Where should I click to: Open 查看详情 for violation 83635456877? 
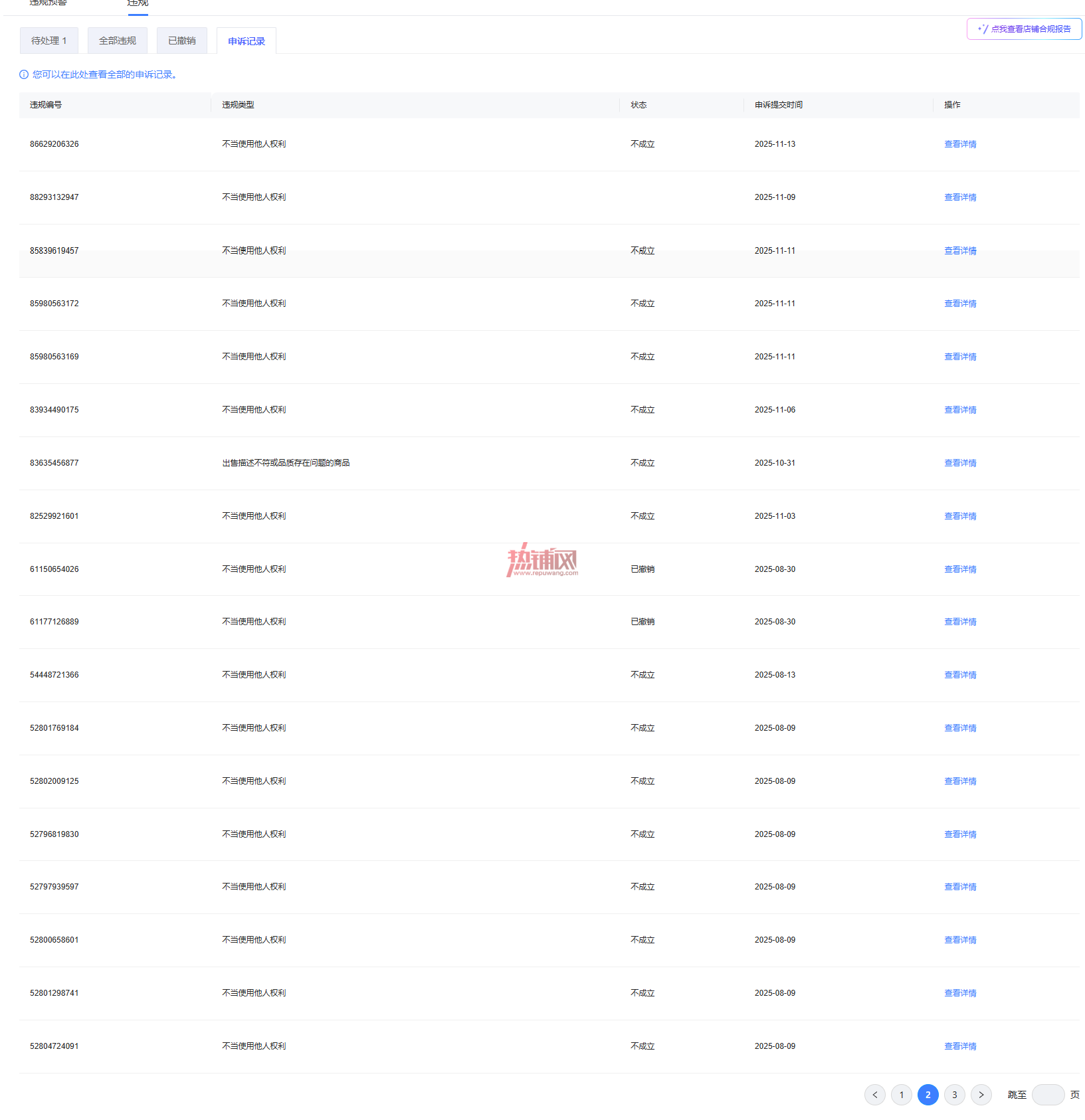pyautogui.click(x=960, y=463)
